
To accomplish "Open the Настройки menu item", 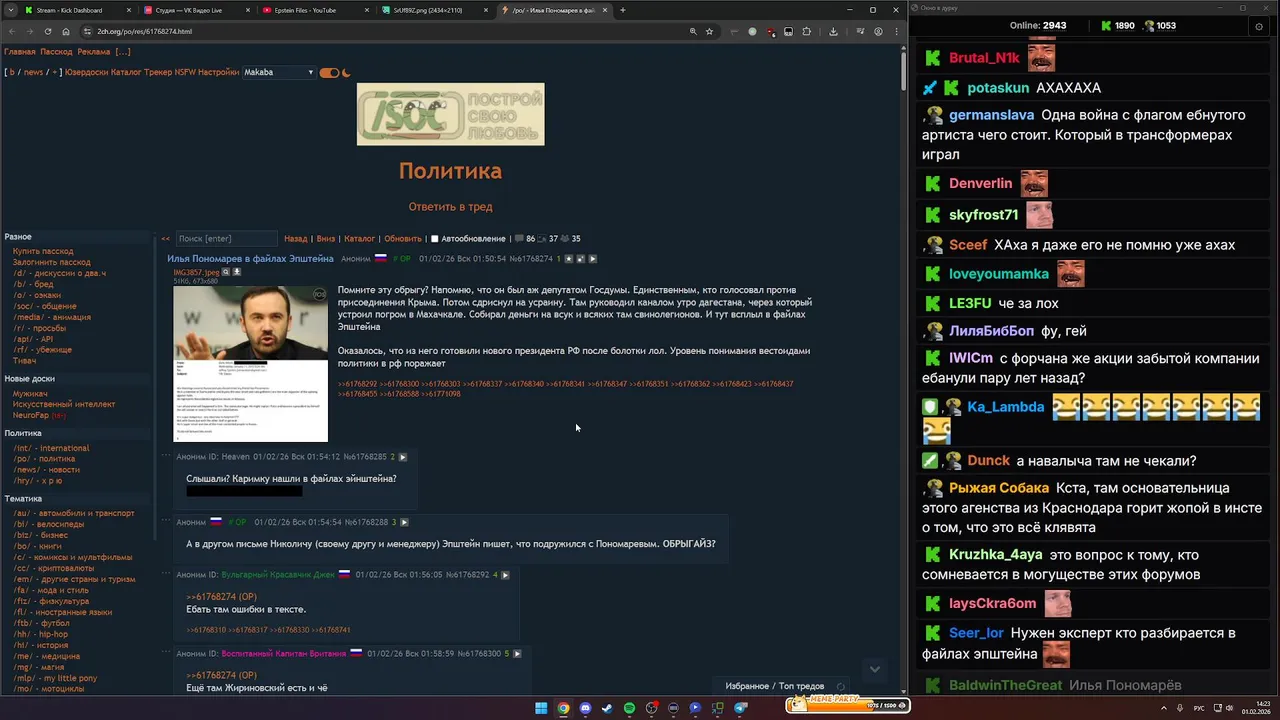I will (x=218, y=72).
